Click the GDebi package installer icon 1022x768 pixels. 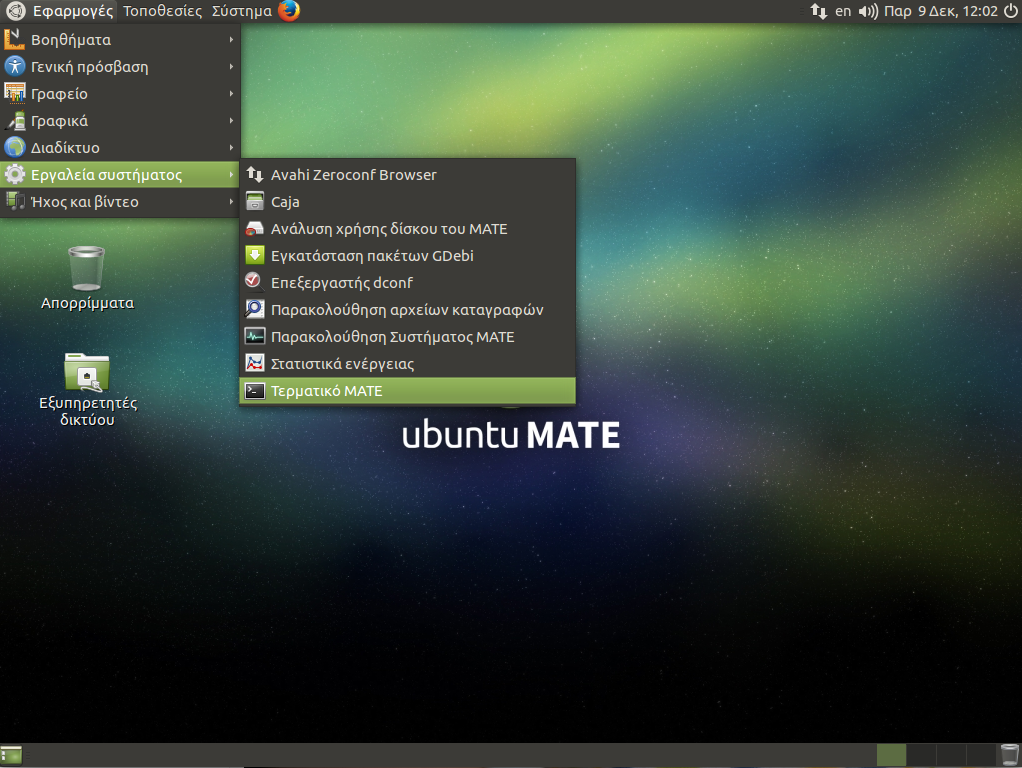click(x=255, y=256)
